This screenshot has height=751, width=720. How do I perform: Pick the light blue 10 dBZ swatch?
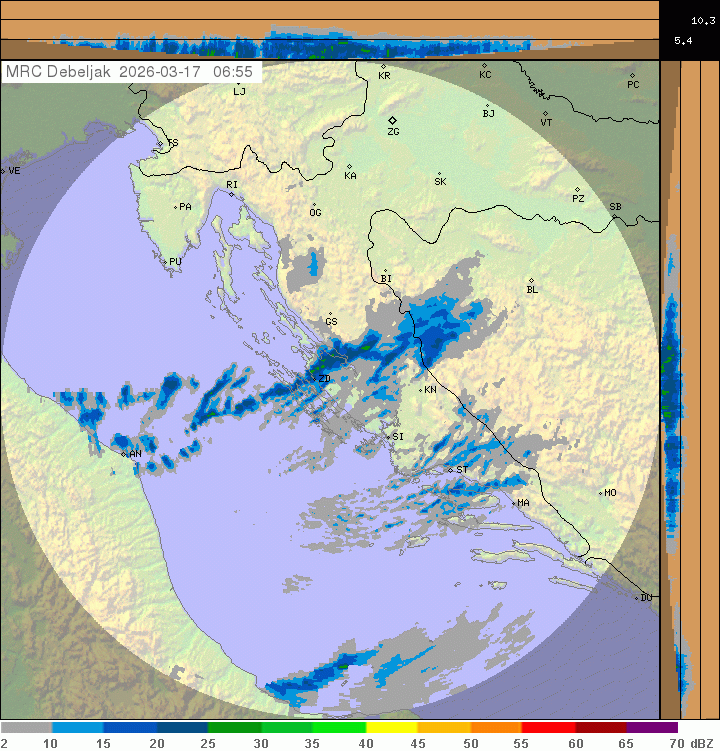(x=78, y=727)
